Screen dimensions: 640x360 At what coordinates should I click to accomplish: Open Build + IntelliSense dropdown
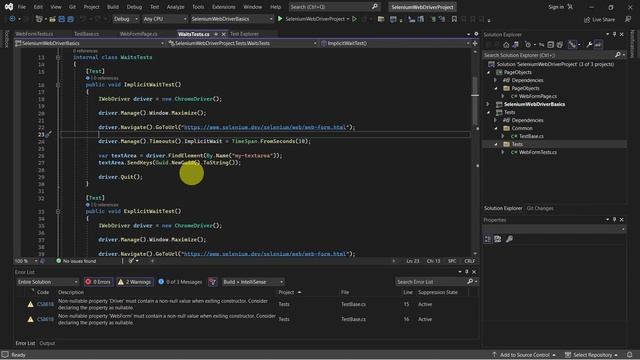point(253,282)
